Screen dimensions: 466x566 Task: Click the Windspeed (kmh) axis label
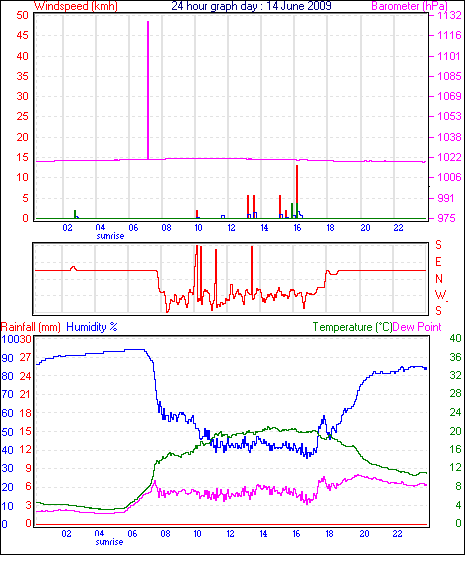click(76, 6)
